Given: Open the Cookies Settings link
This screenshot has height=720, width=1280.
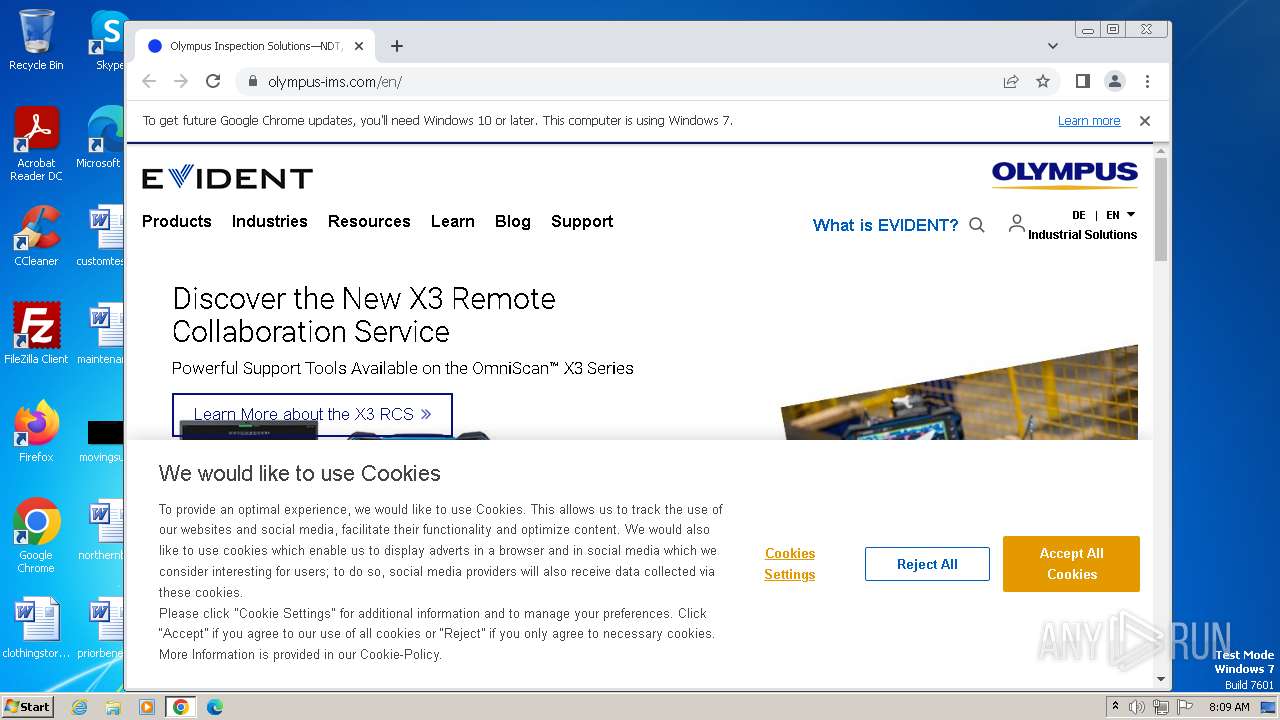Looking at the screenshot, I should (x=790, y=564).
